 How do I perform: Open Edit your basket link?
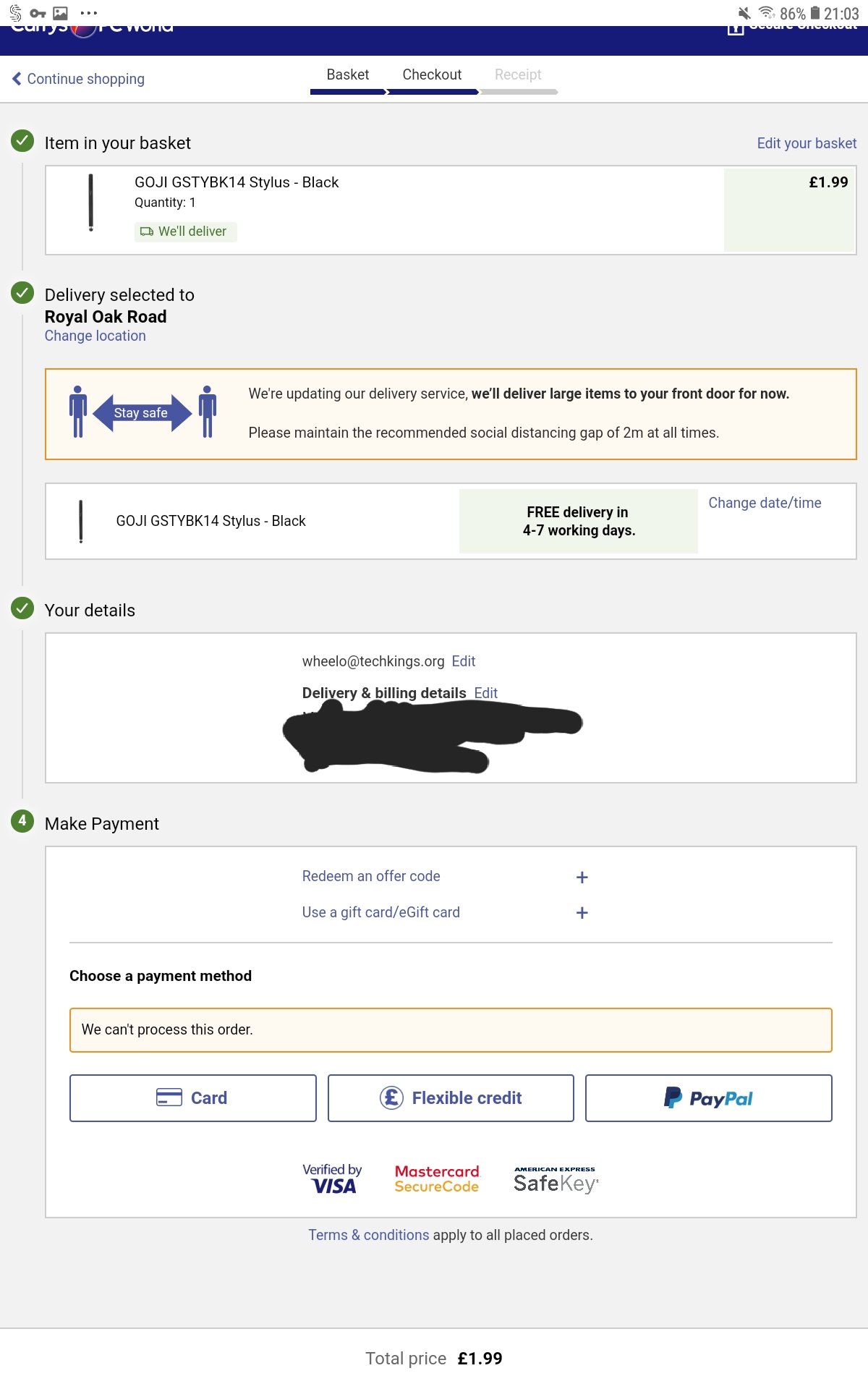tap(807, 143)
